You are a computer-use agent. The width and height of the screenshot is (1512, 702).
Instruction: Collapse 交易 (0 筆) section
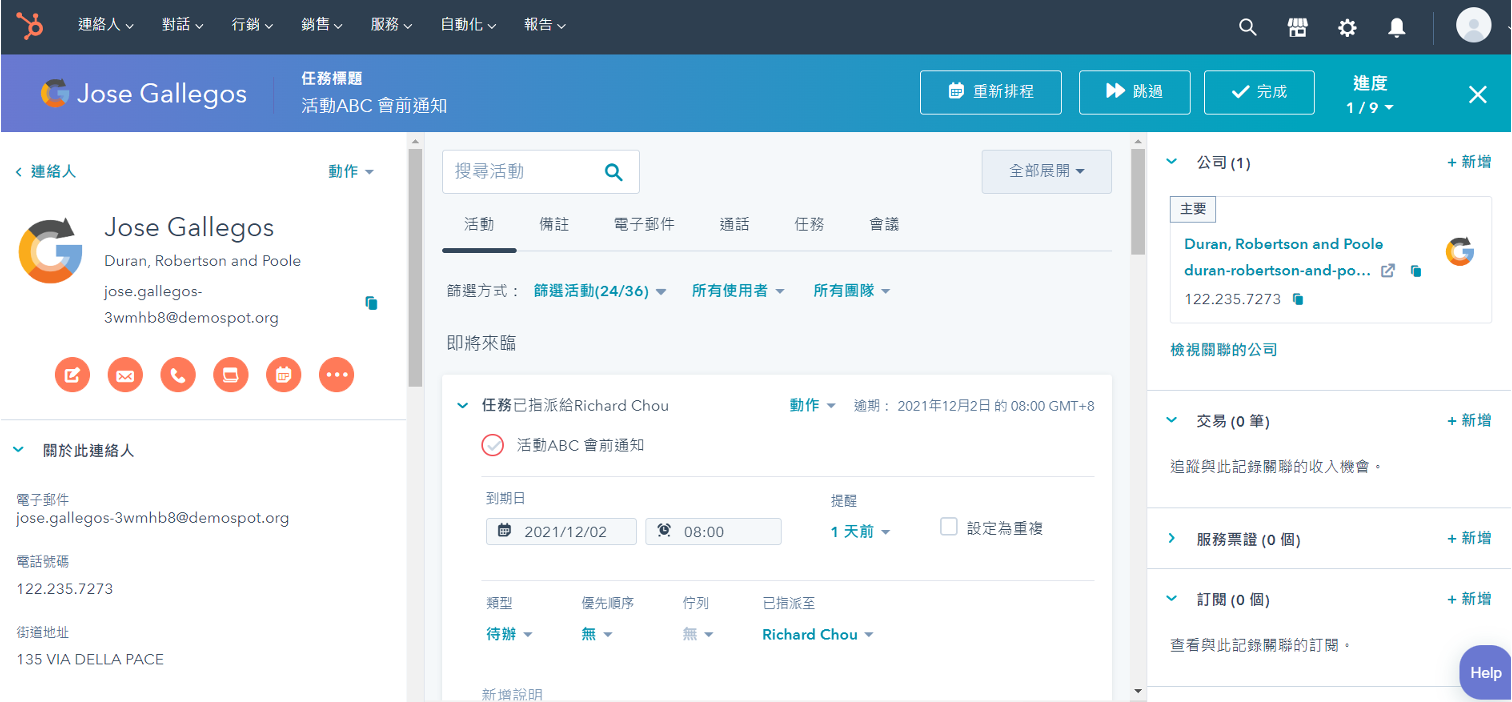pos(1172,420)
